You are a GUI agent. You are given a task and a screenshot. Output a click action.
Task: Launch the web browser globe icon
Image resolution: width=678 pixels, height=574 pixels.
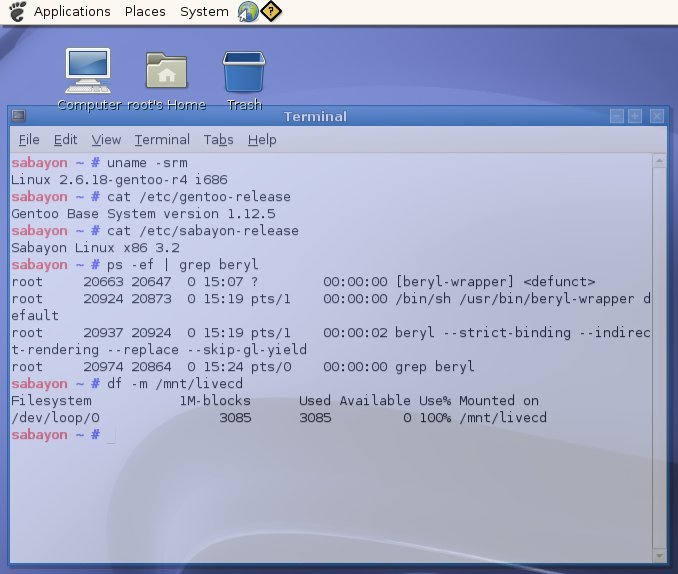click(x=248, y=11)
